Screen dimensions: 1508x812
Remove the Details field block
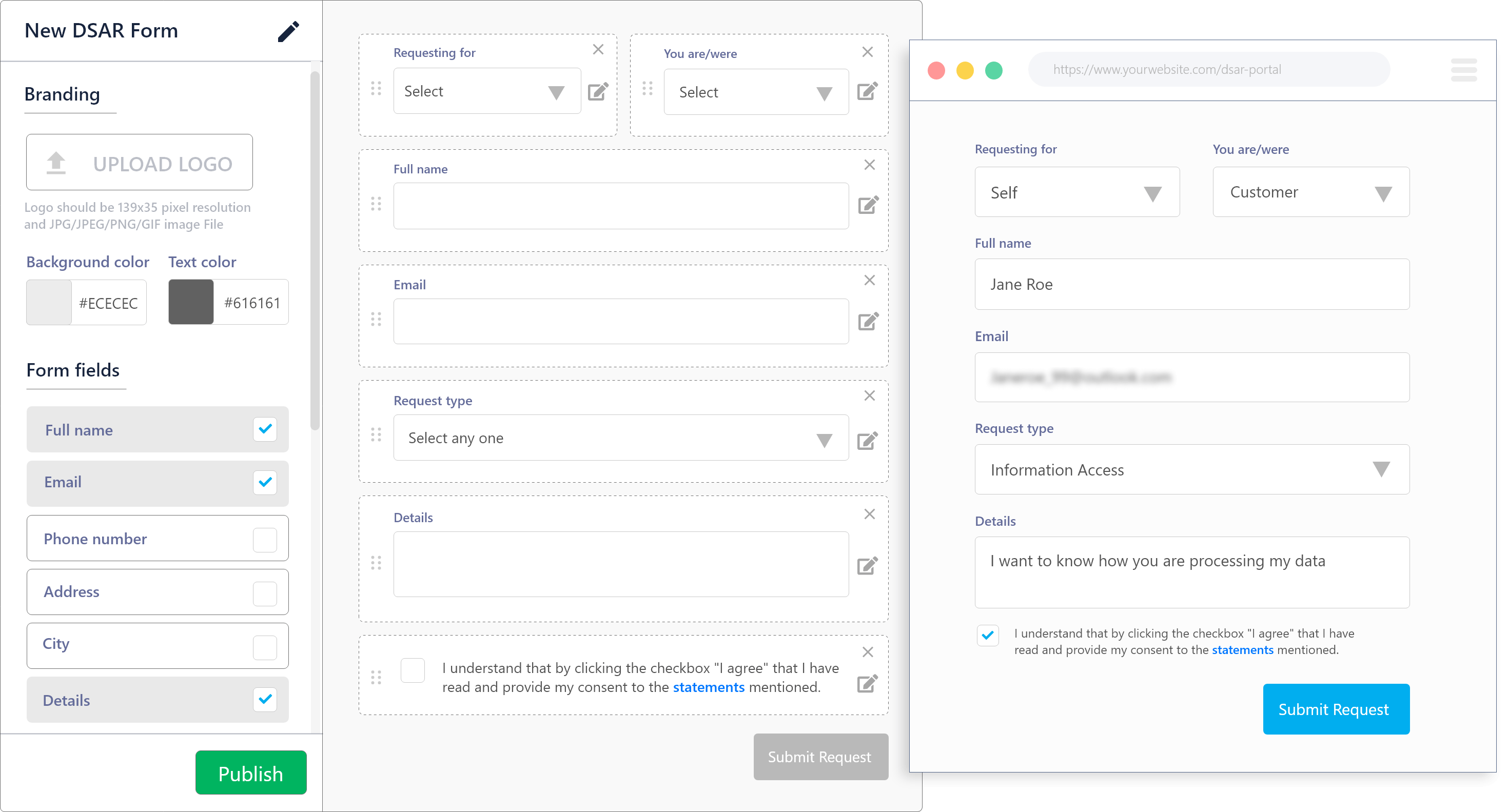(x=869, y=514)
